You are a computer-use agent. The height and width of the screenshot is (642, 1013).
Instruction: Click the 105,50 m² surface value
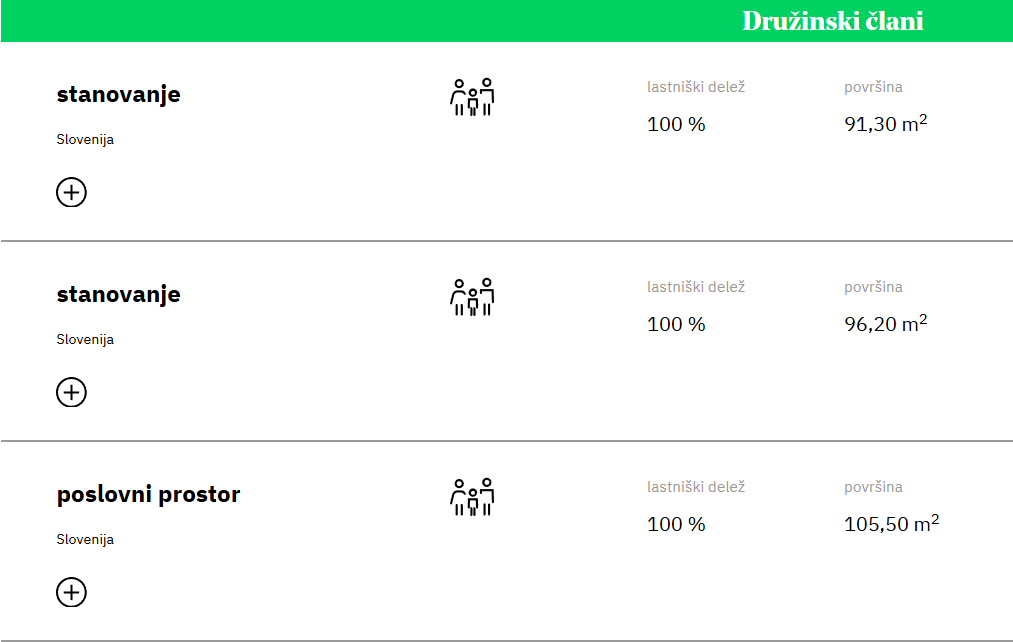pyautogui.click(x=892, y=523)
